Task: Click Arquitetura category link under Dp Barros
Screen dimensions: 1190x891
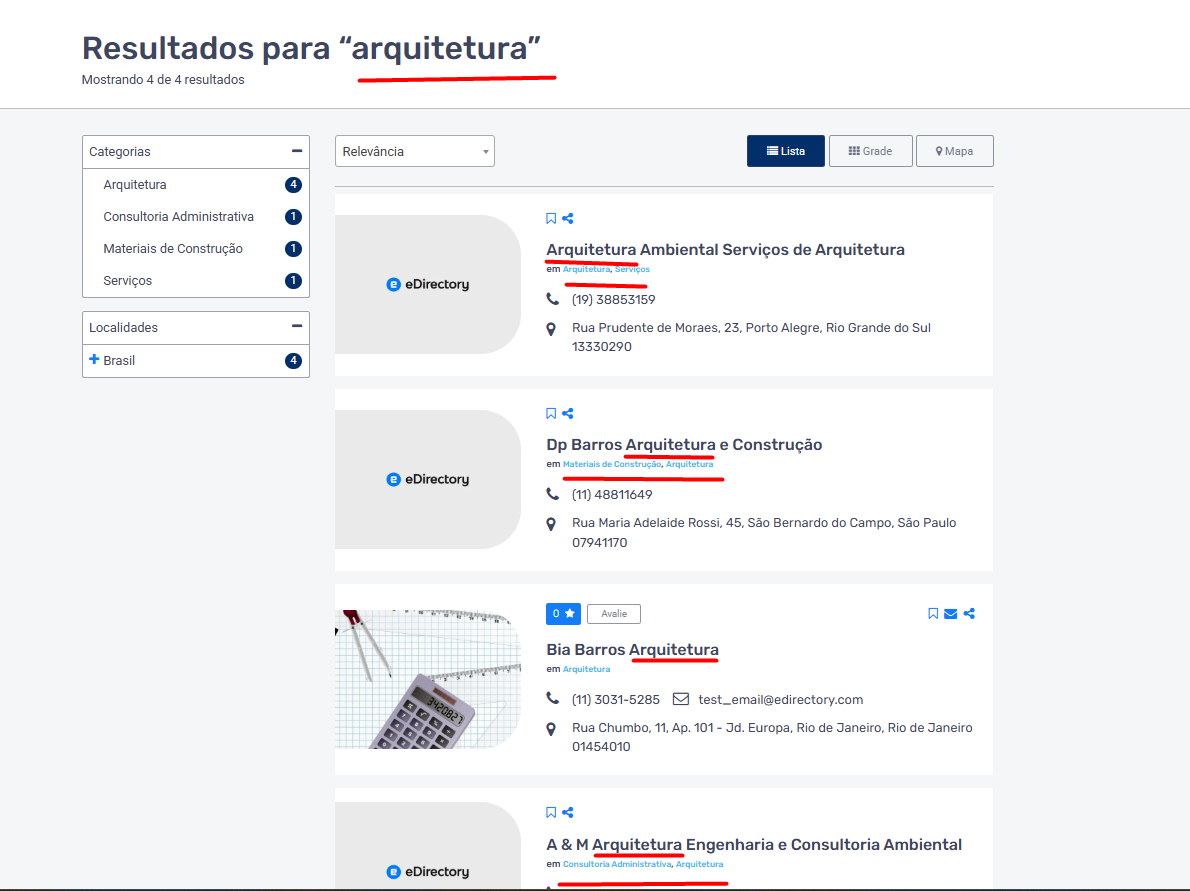Action: click(689, 464)
